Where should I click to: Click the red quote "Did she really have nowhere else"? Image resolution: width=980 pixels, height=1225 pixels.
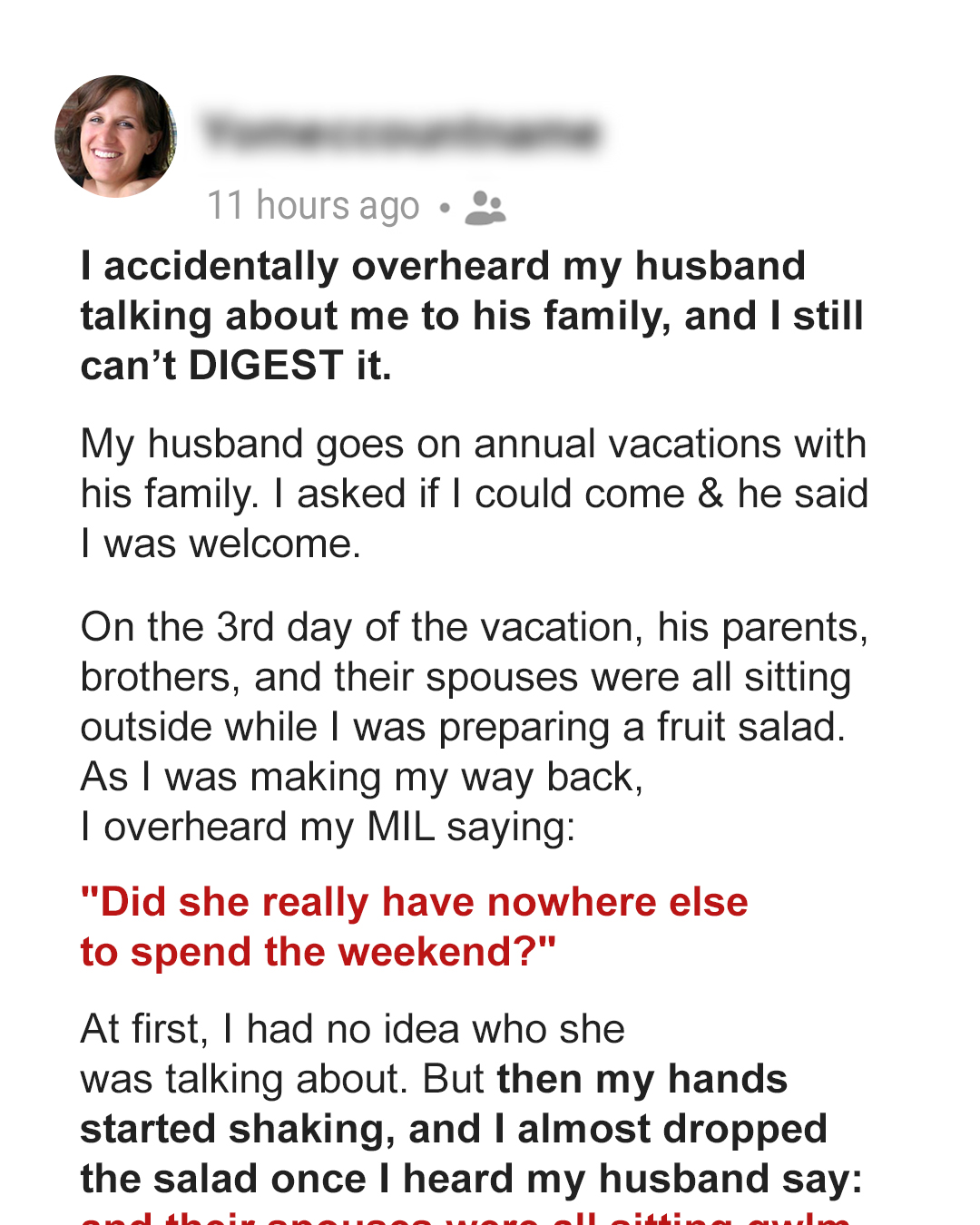pyautogui.click(x=414, y=903)
